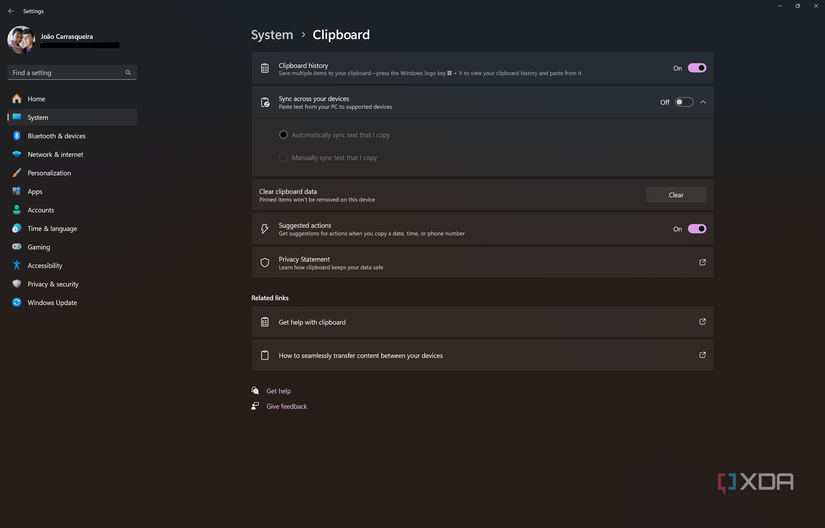
Task: Open Home from sidebar
Action: point(72,99)
